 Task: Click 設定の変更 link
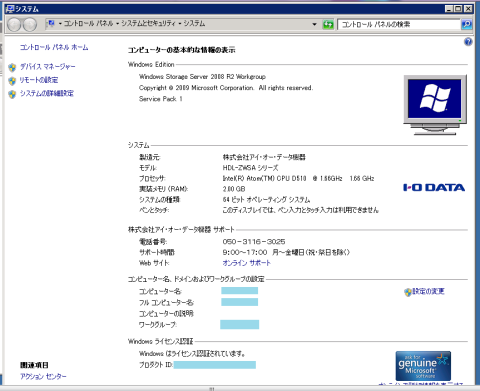pos(429,291)
